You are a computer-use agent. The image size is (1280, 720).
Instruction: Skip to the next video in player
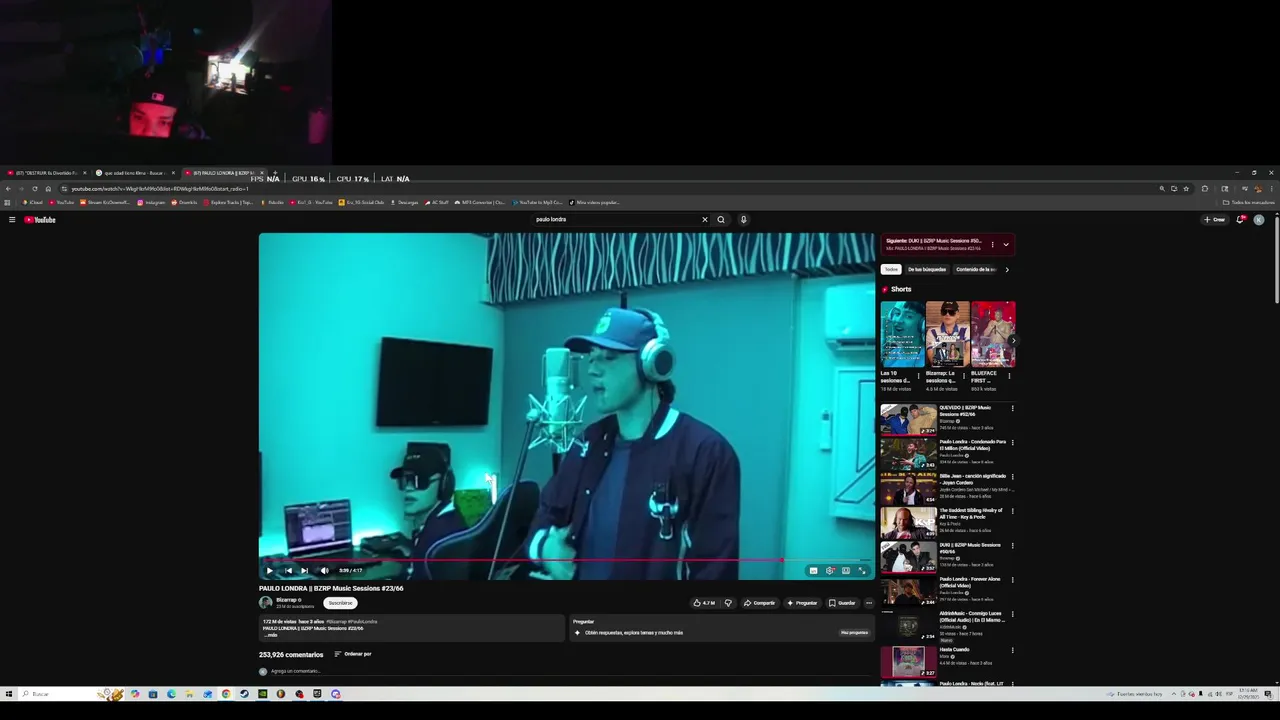(x=305, y=571)
